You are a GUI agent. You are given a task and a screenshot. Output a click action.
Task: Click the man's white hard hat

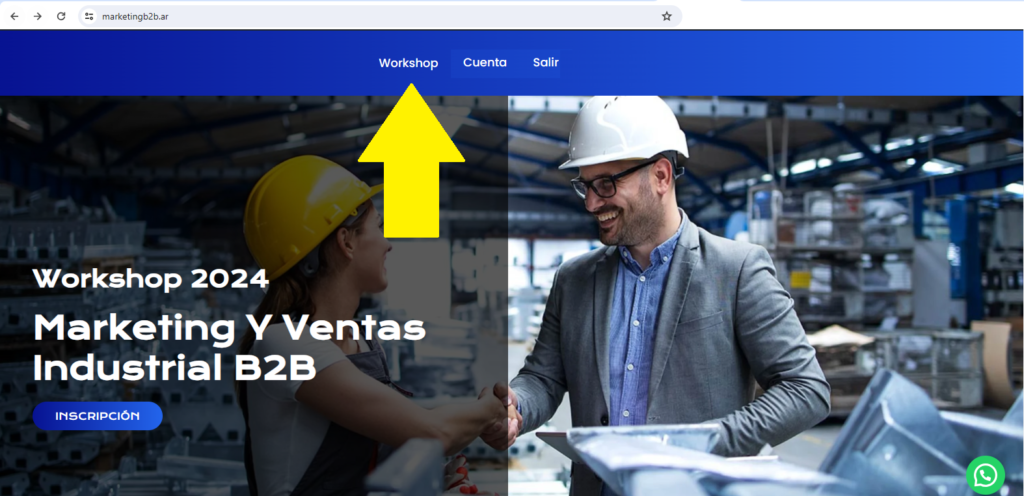[623, 131]
